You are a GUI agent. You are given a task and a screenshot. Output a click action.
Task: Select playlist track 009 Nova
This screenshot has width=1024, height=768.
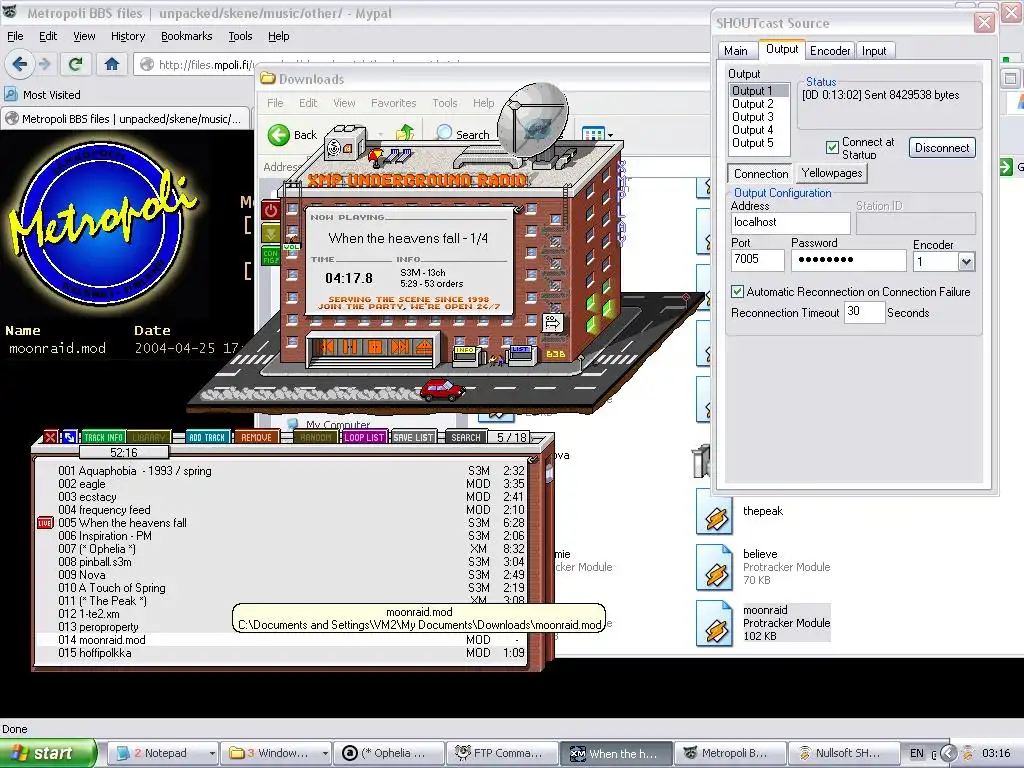click(x=281, y=575)
